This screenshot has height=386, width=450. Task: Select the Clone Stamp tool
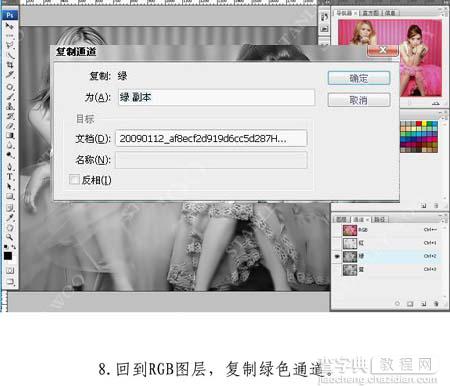[x=10, y=106]
